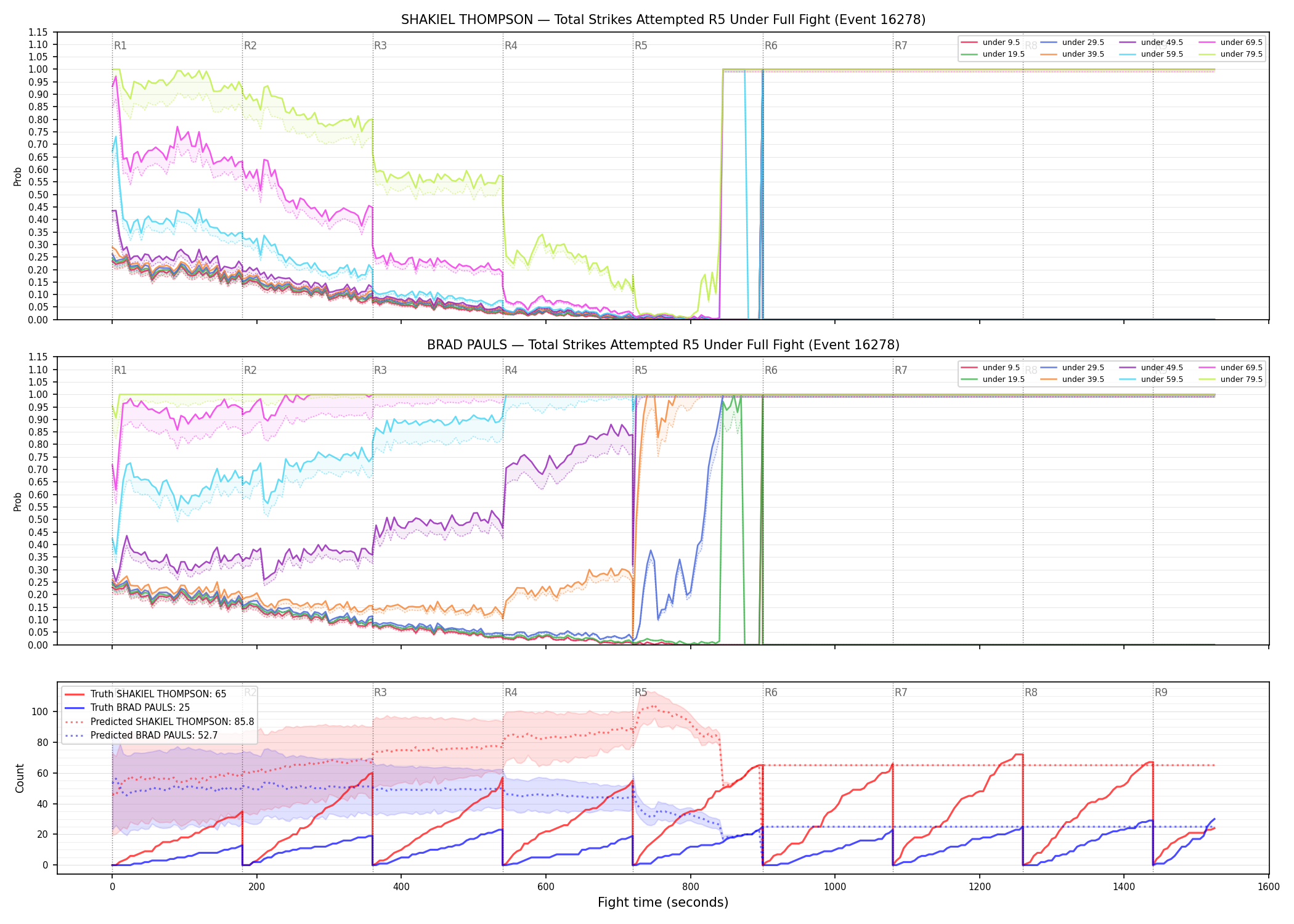
Task: Click the "Count" y-axis label
Action: pos(20,779)
